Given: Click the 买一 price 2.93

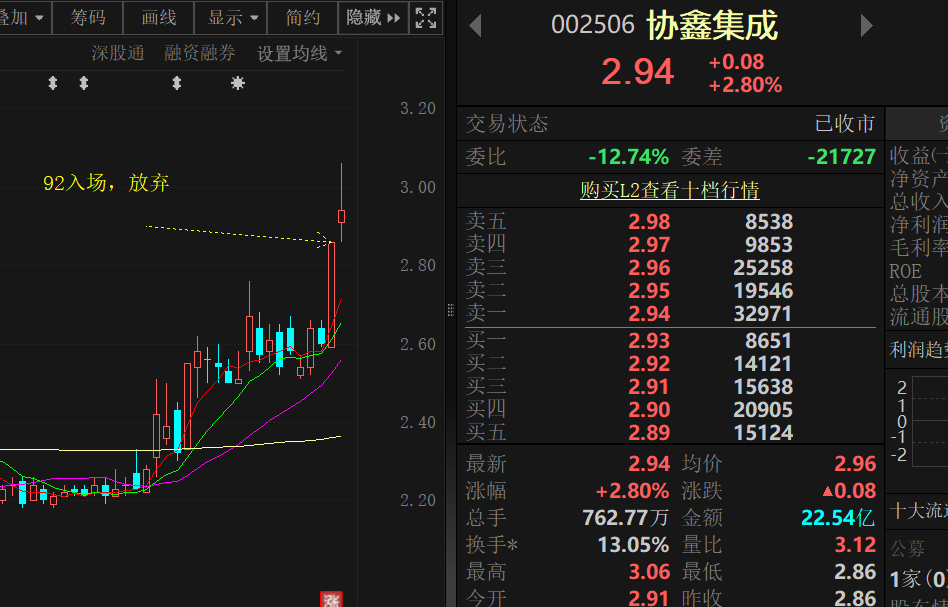Looking at the screenshot, I should (x=649, y=341).
